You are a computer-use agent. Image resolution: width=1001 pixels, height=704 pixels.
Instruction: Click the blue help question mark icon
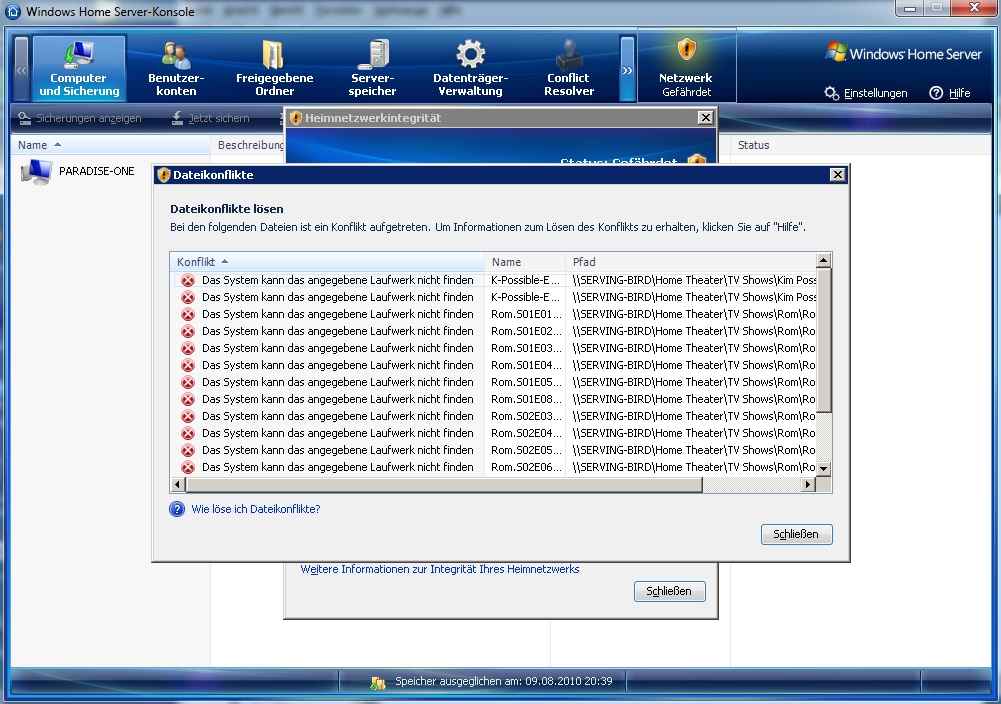177,509
